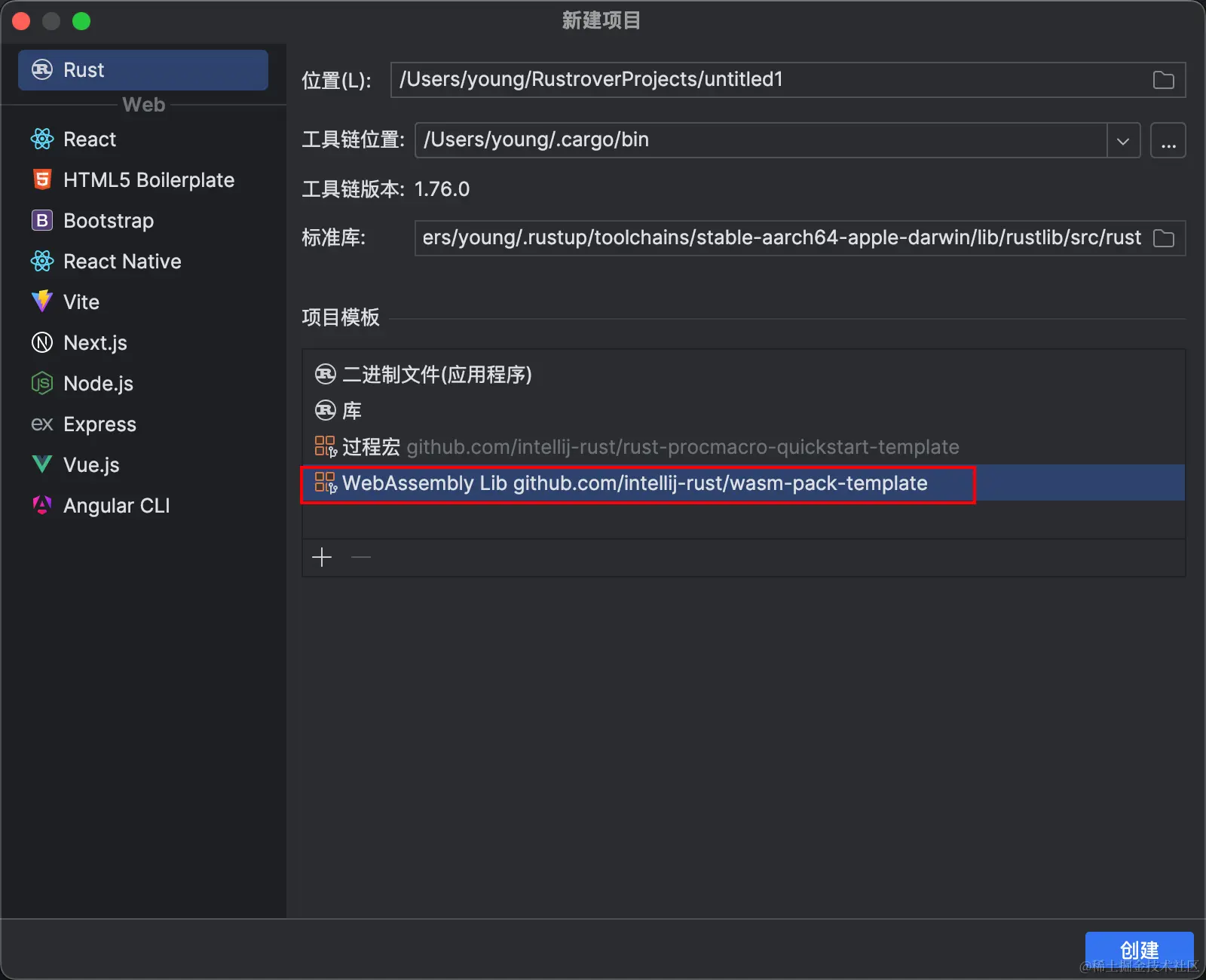Click the Angular shield icon
This screenshot has height=980, width=1206.
42,505
